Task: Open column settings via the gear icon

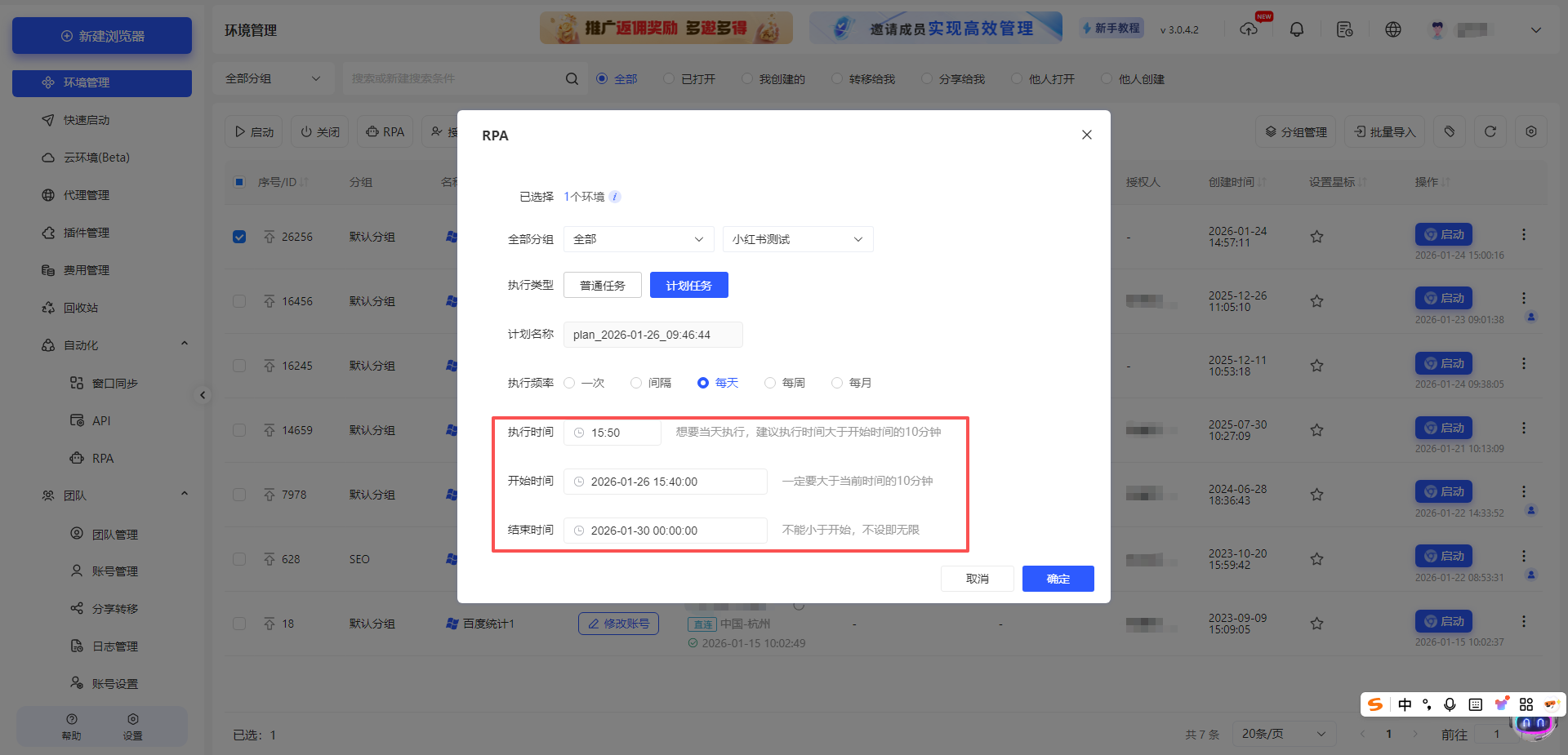Action: point(1532,131)
